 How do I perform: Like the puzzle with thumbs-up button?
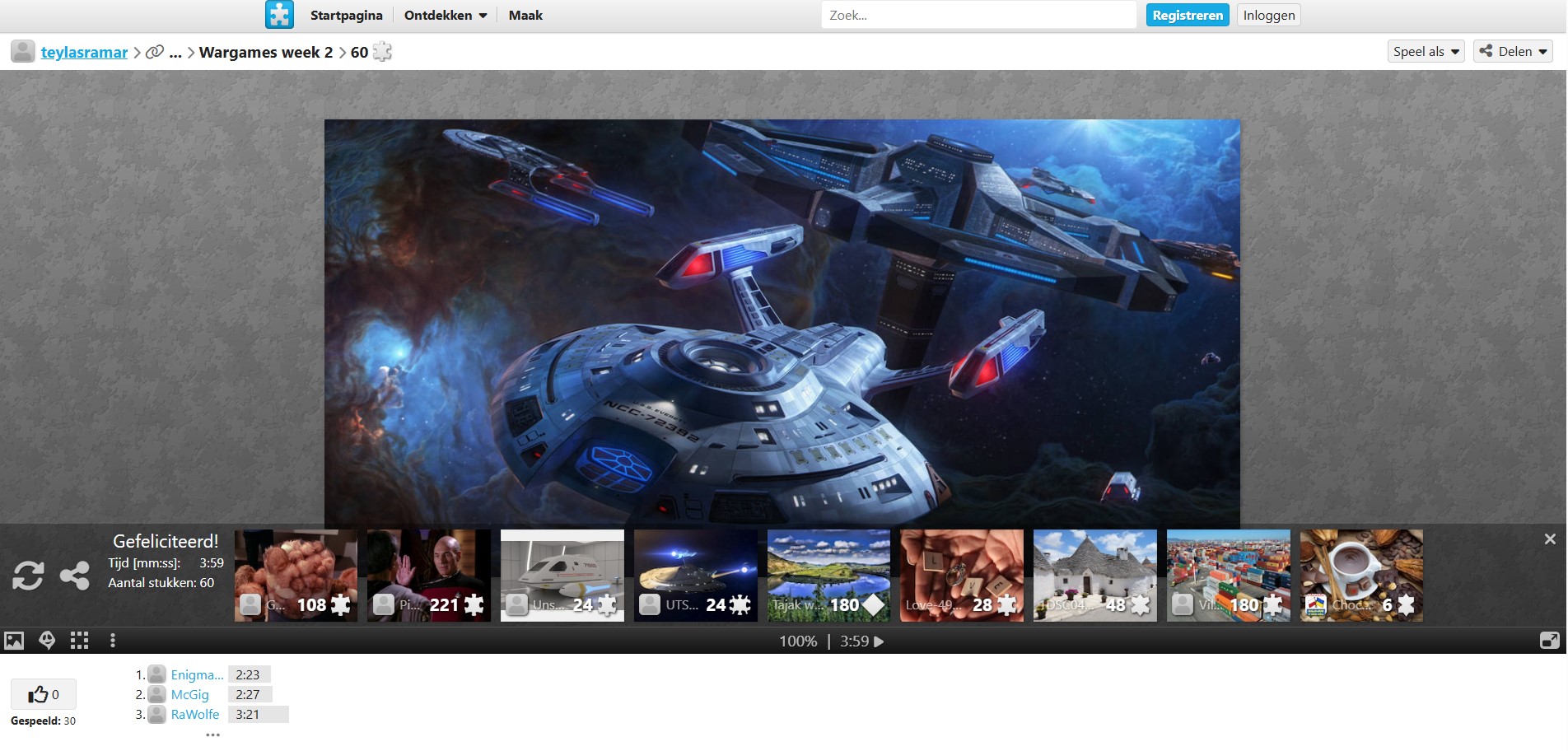pos(44,694)
